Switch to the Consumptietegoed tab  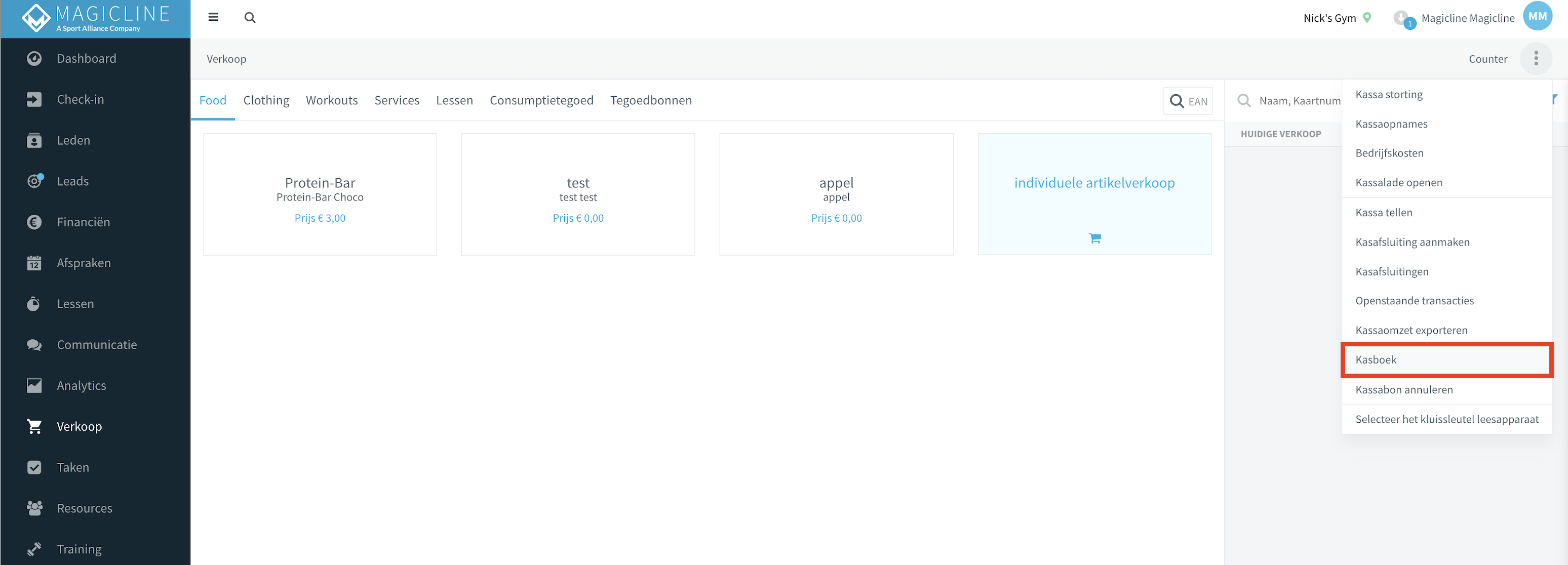click(541, 100)
